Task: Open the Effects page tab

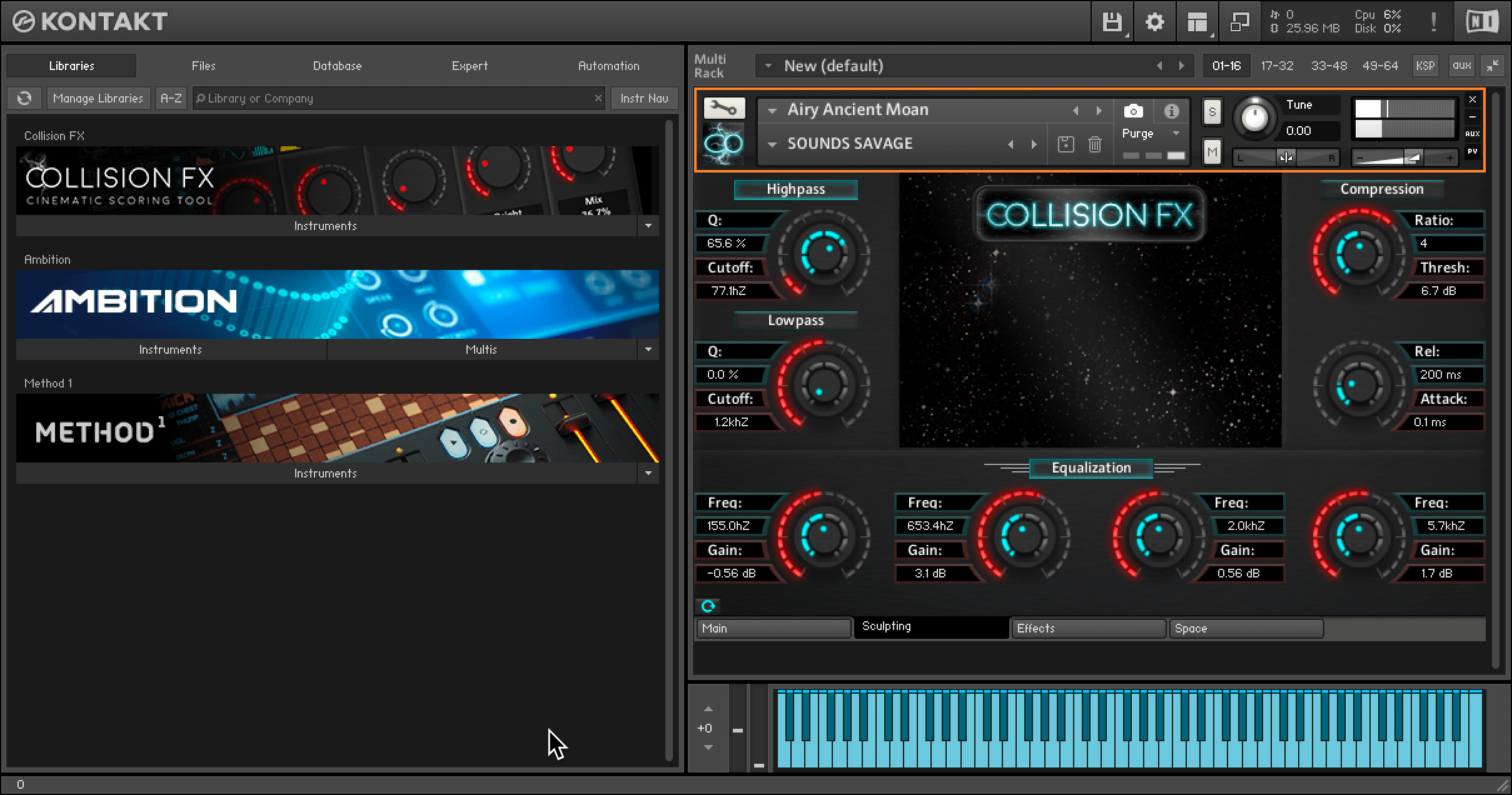Action: pos(1089,628)
